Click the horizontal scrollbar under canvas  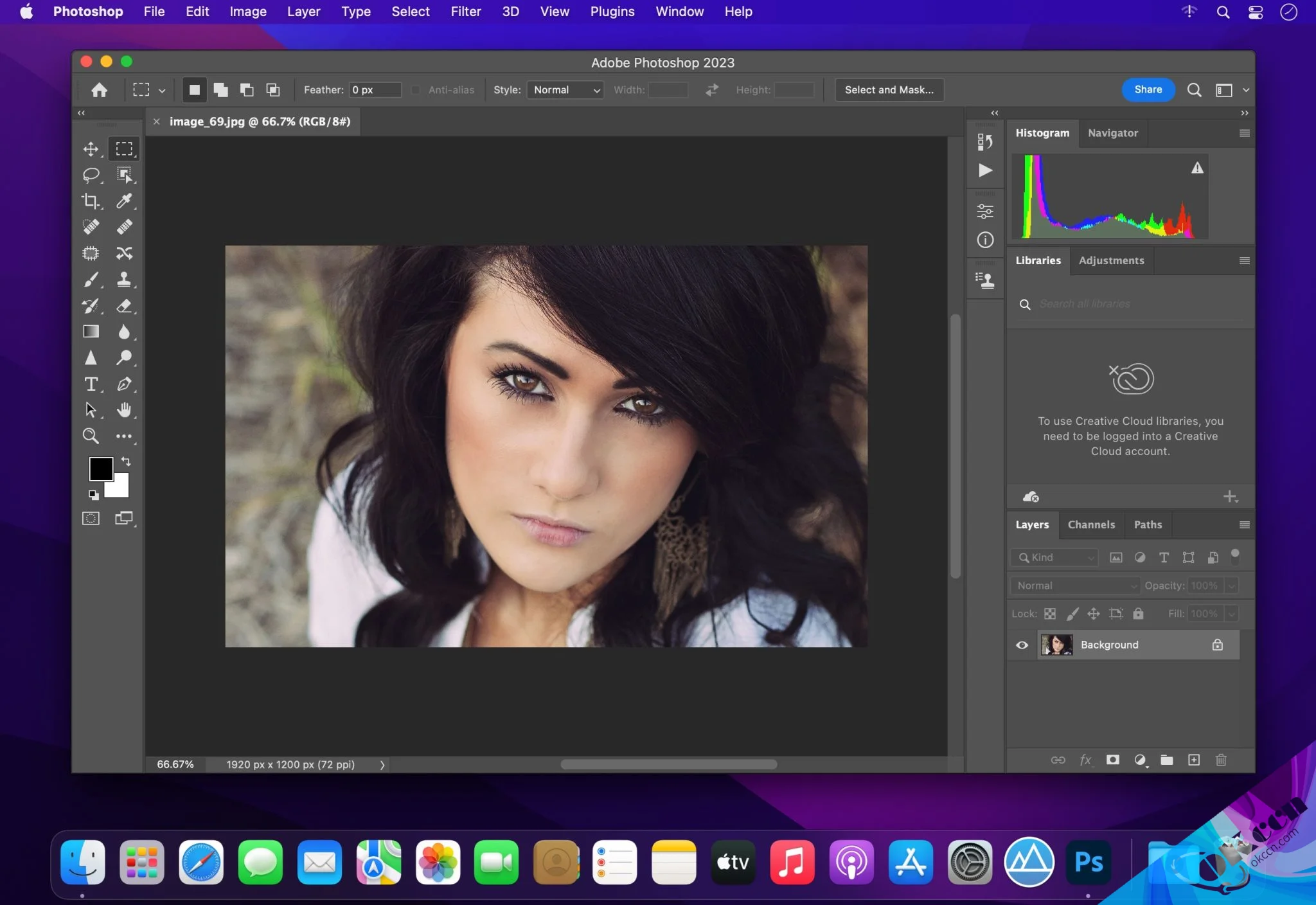click(x=668, y=765)
